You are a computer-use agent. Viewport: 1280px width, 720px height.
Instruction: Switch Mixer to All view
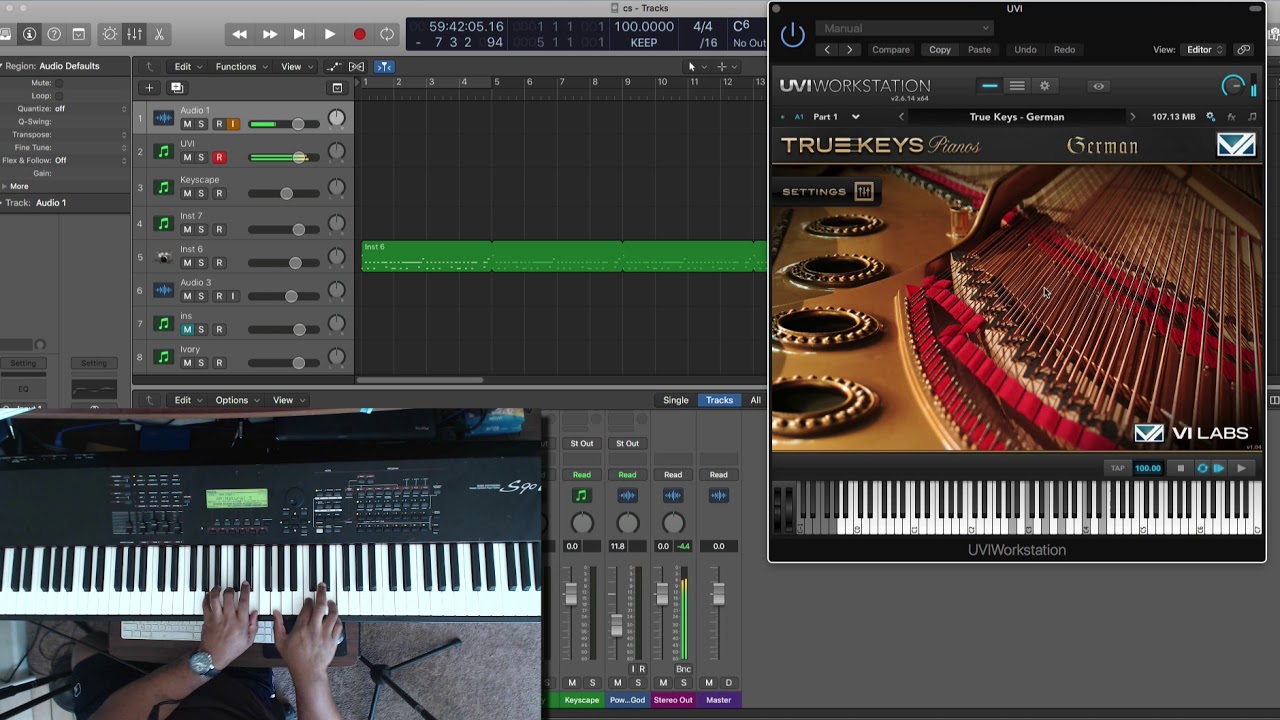pyautogui.click(x=755, y=400)
